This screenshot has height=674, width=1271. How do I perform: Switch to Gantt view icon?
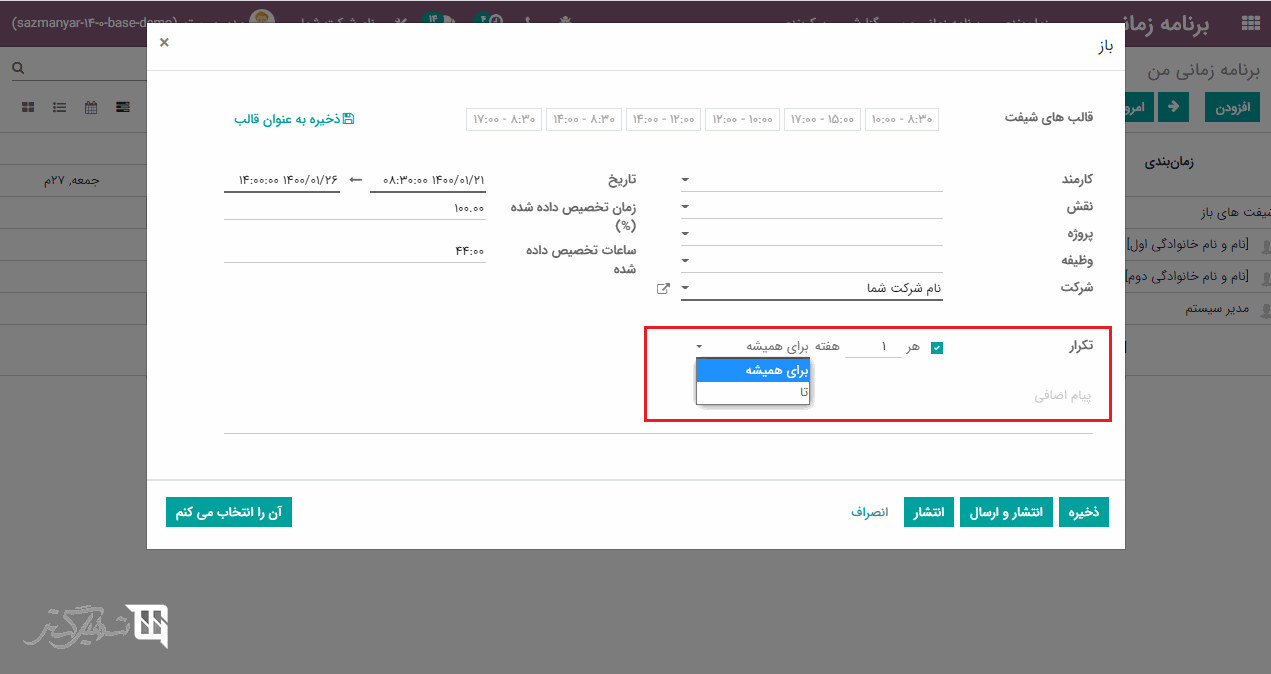click(x=123, y=107)
